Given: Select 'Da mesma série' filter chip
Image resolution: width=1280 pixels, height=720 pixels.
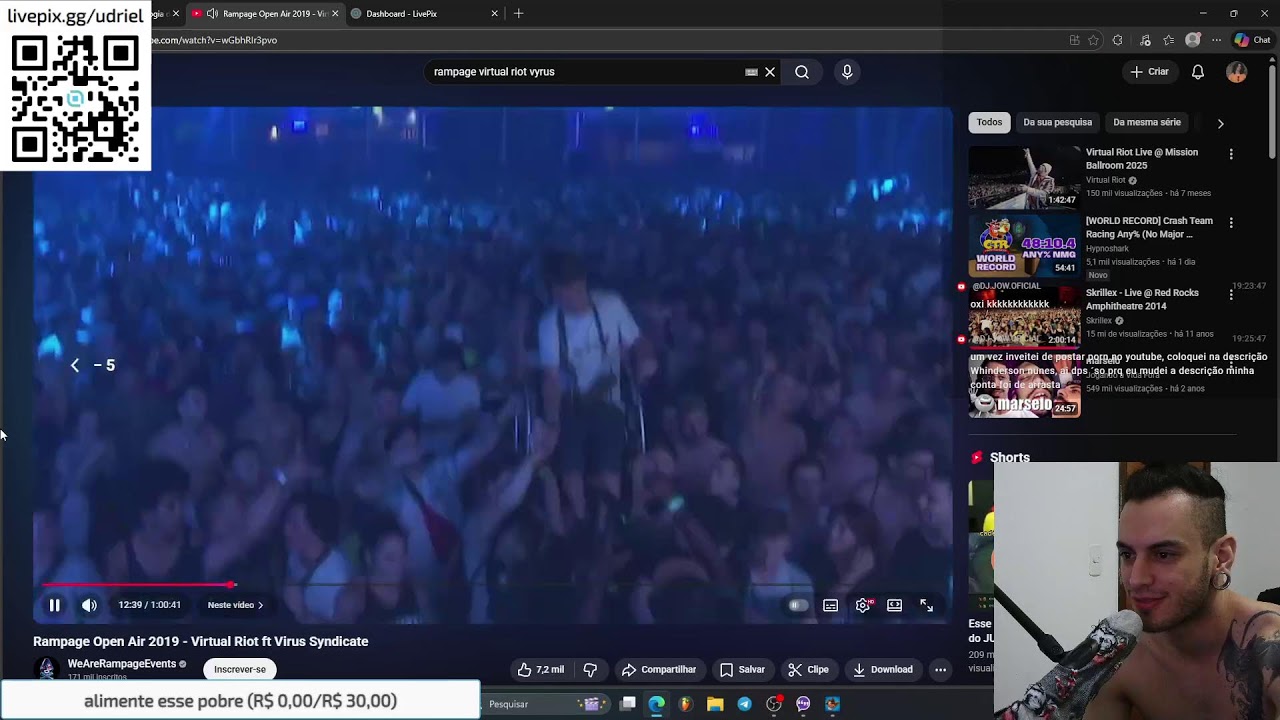Looking at the screenshot, I should (1147, 122).
